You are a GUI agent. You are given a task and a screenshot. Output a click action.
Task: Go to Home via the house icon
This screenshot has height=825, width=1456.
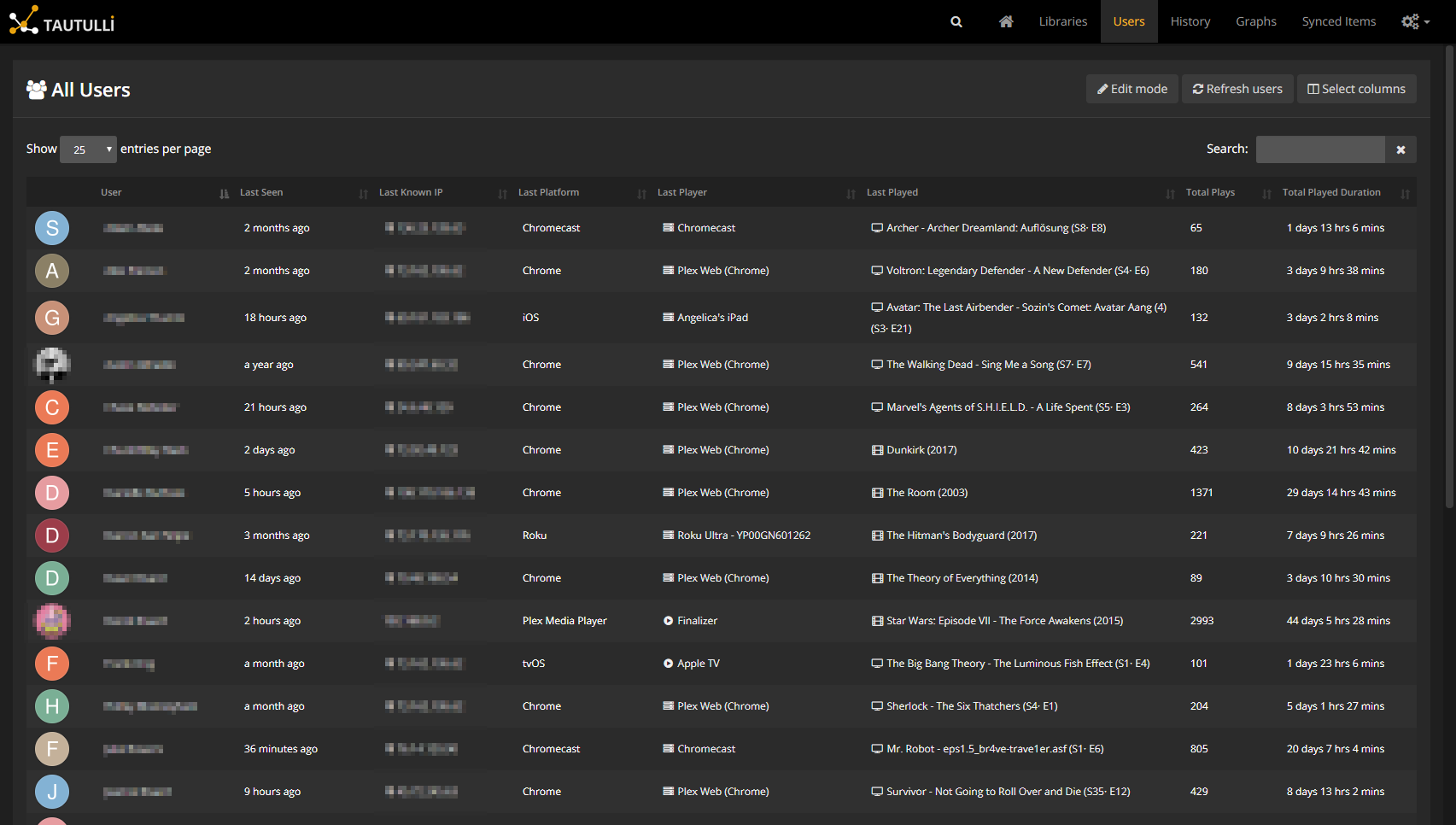[x=1006, y=22]
